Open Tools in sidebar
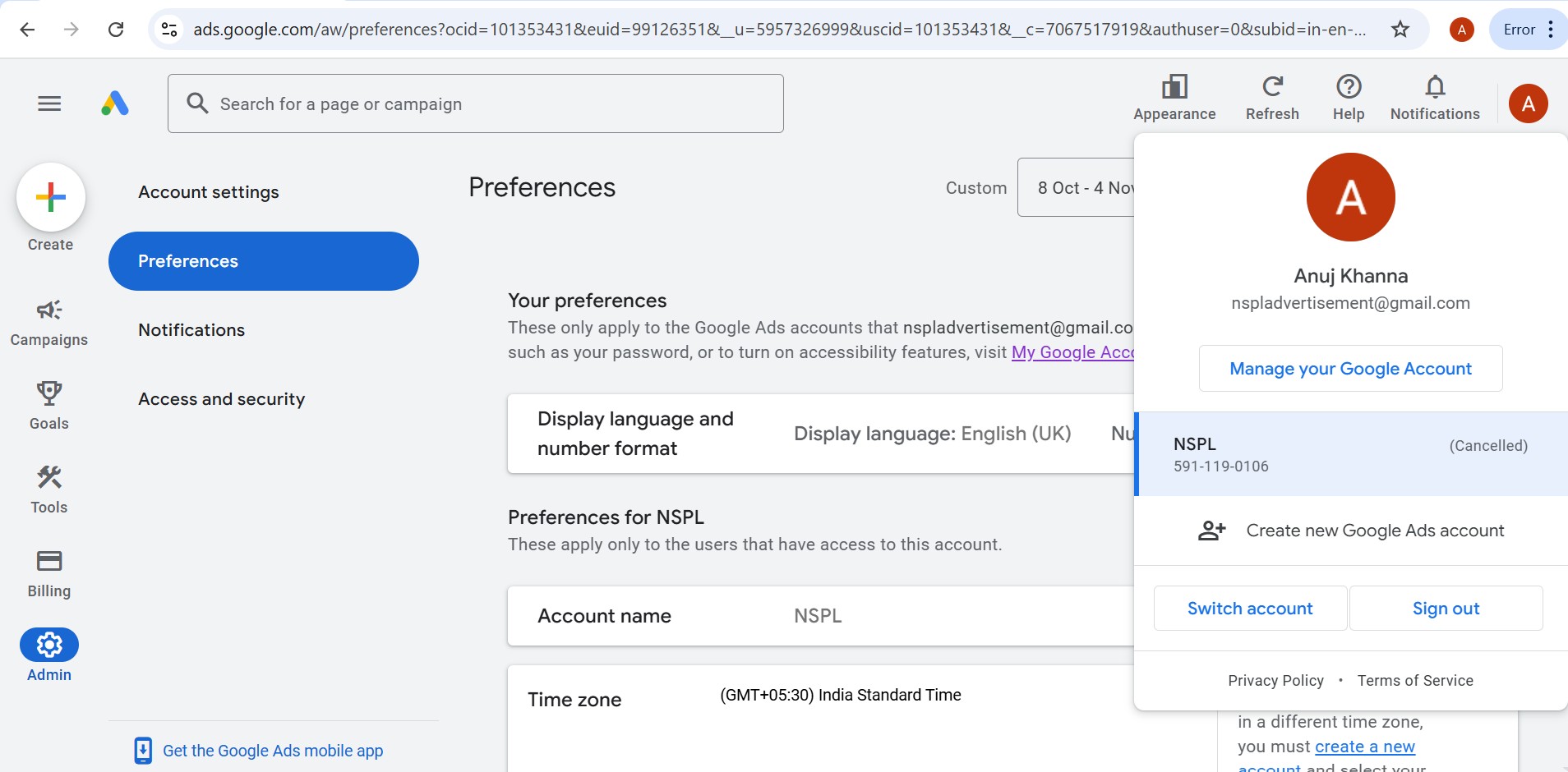1568x772 pixels. click(x=49, y=489)
